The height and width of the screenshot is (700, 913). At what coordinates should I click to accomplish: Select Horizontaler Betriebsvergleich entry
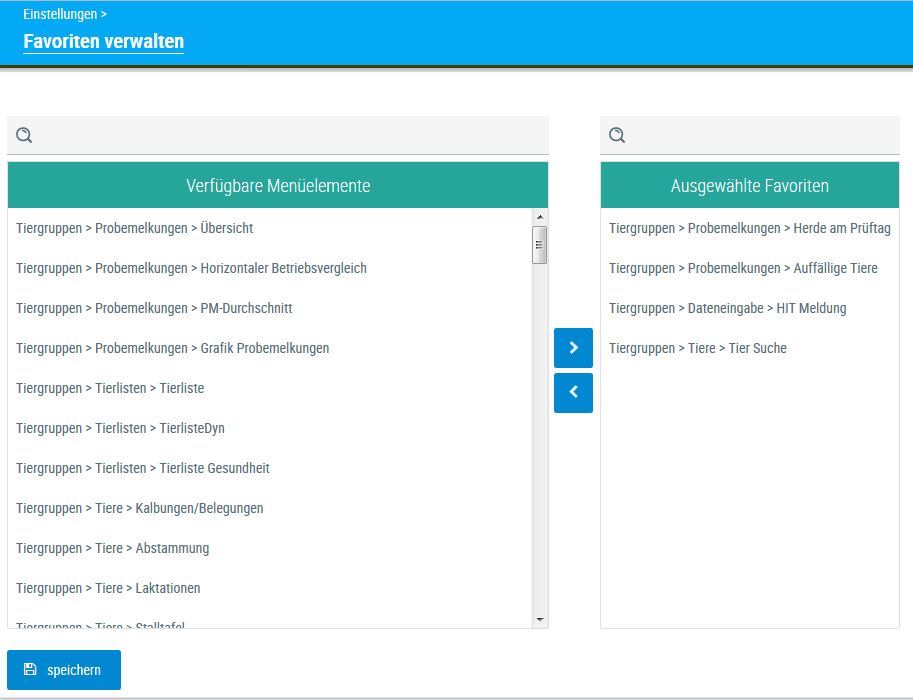[191, 268]
